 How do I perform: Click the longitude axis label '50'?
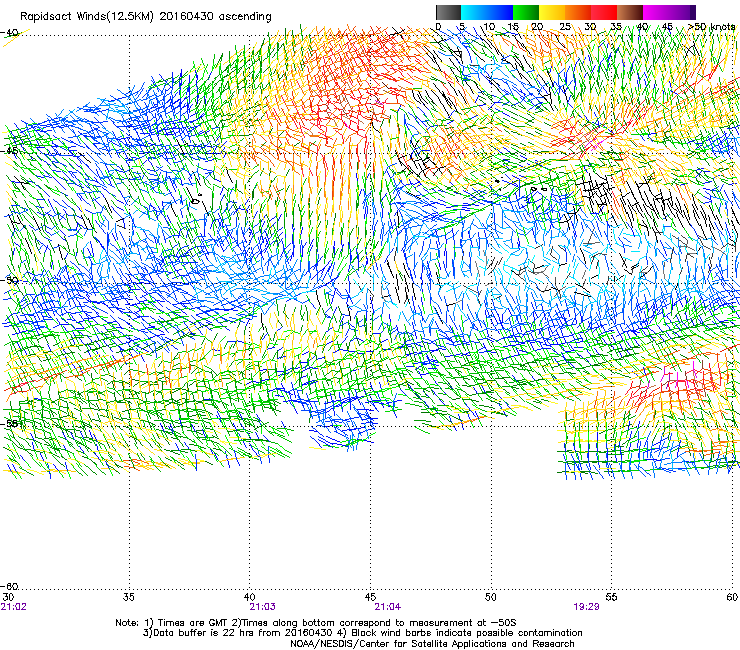tap(491, 597)
